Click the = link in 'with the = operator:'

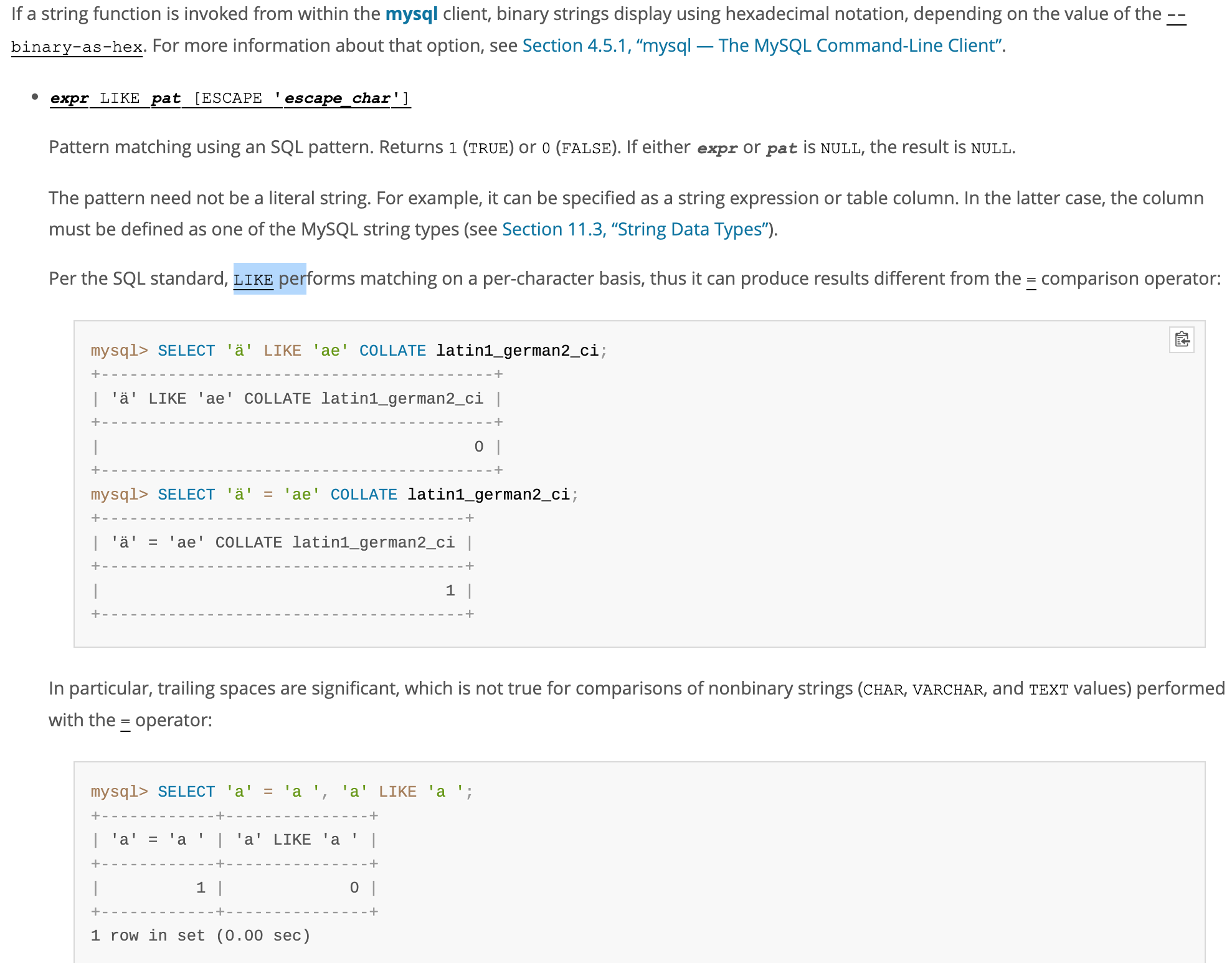[x=125, y=721]
